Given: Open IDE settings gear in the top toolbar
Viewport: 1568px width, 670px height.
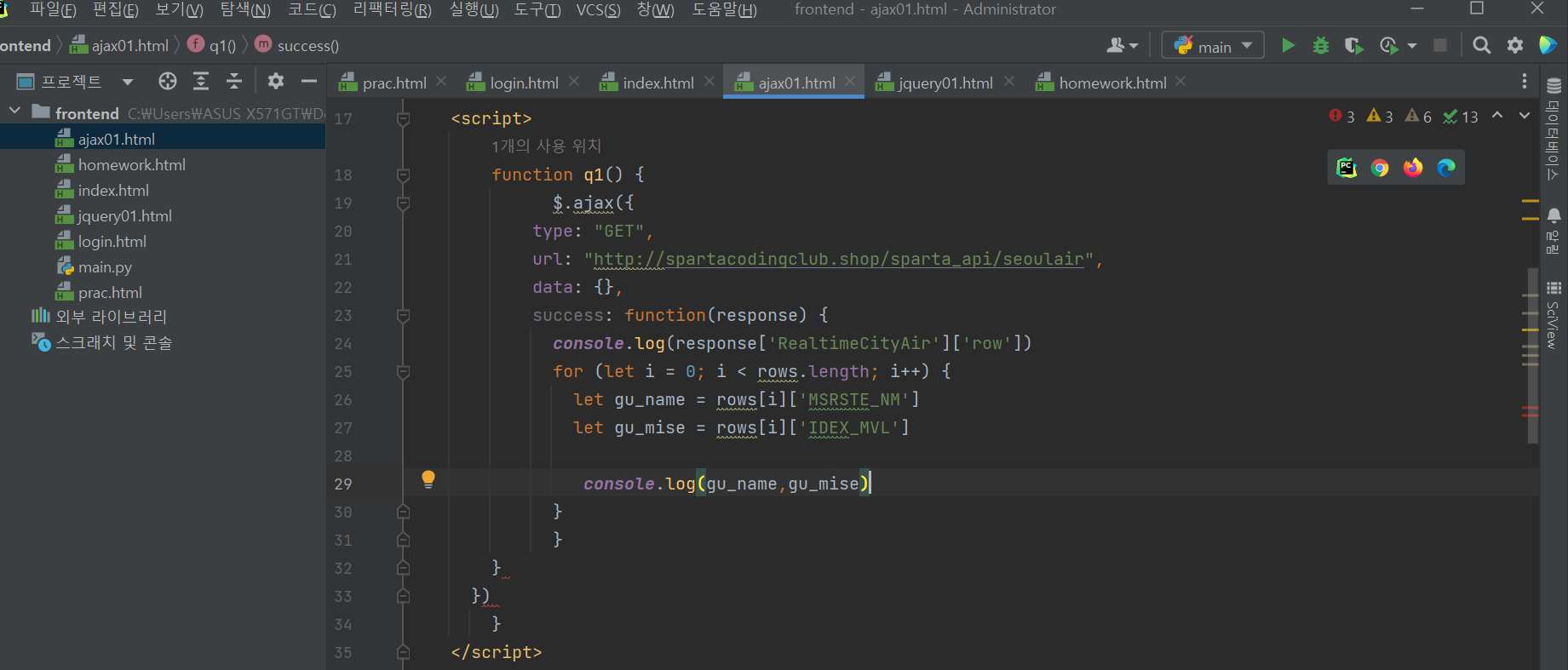Looking at the screenshot, I should tap(1515, 45).
